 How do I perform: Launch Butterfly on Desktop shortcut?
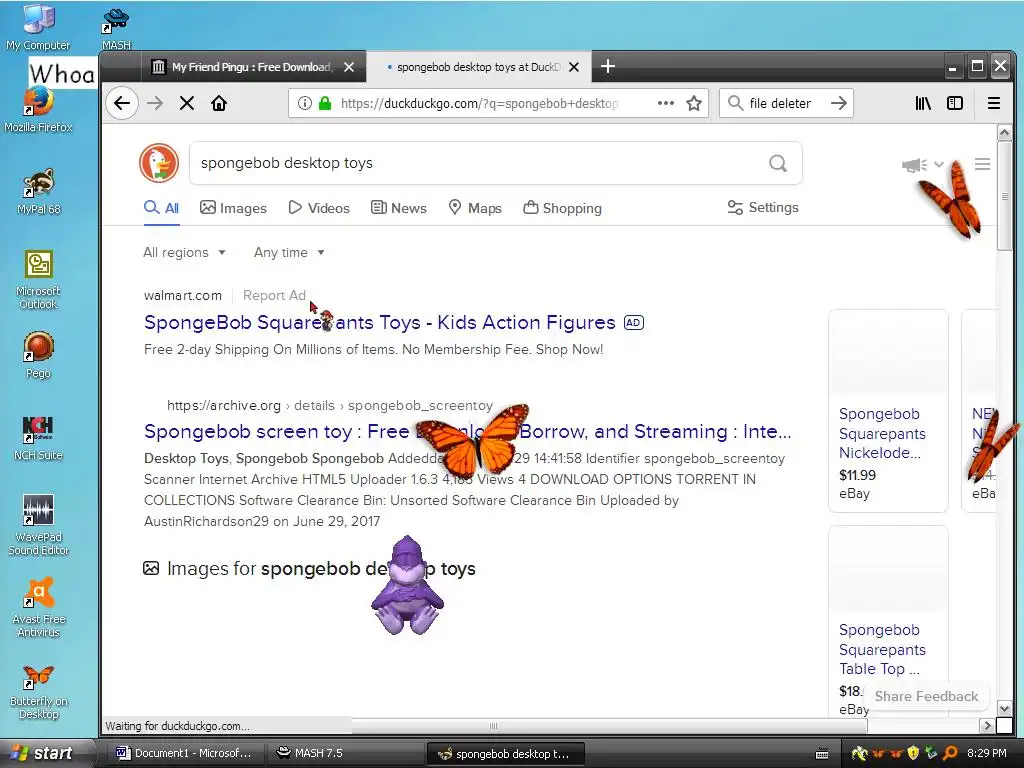click(38, 691)
